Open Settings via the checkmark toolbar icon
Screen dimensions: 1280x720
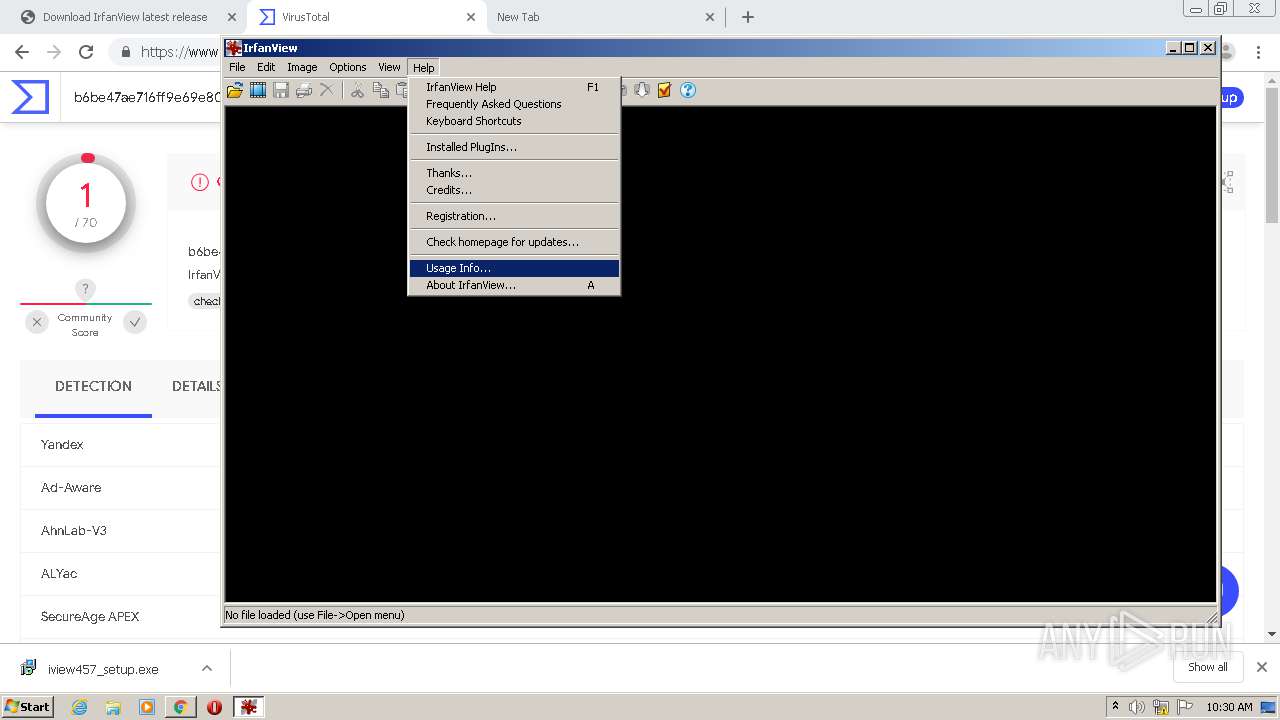tap(664, 90)
